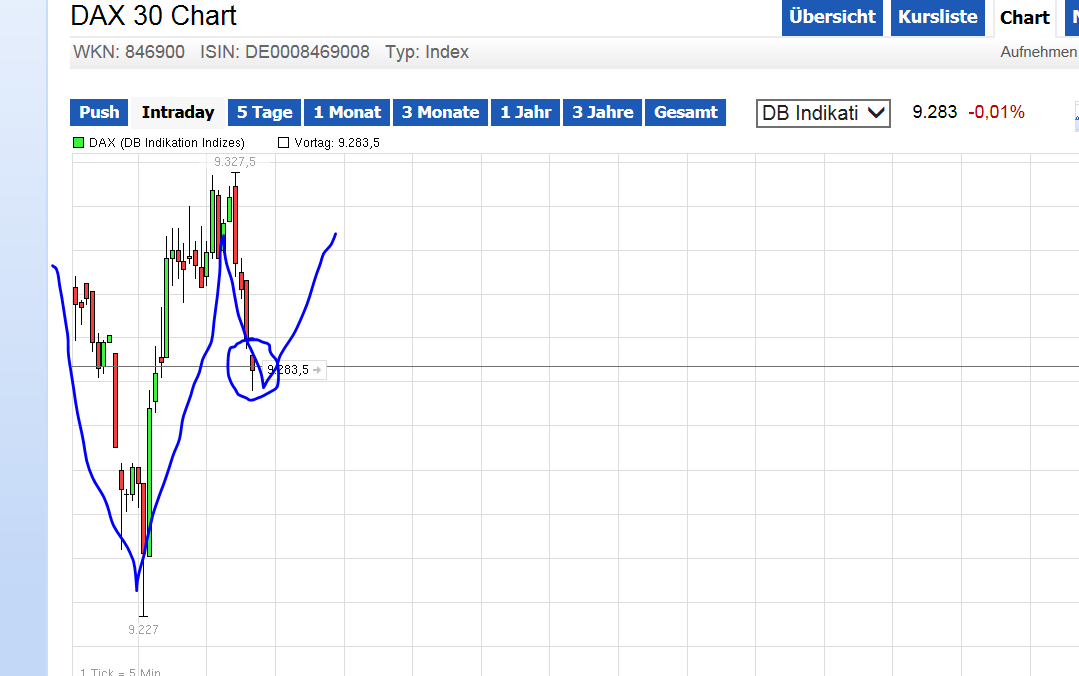Switch chart to 1 Jahr
Viewport: 1079px width, 676px height.
coord(525,112)
